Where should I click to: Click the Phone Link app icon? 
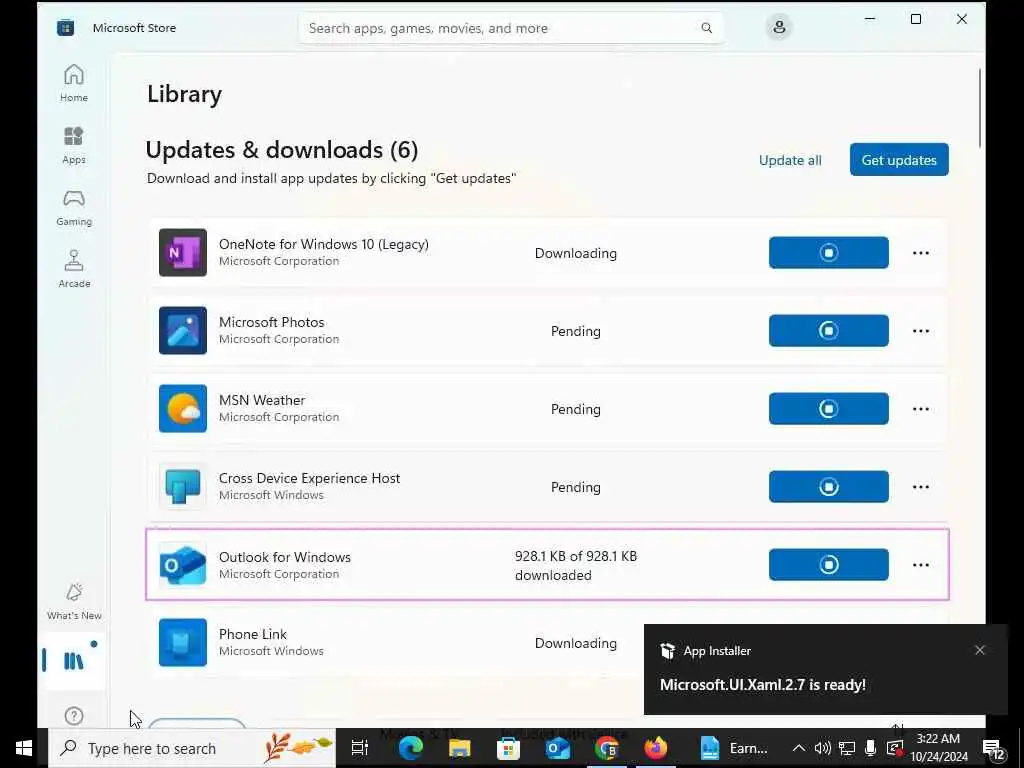pos(183,643)
